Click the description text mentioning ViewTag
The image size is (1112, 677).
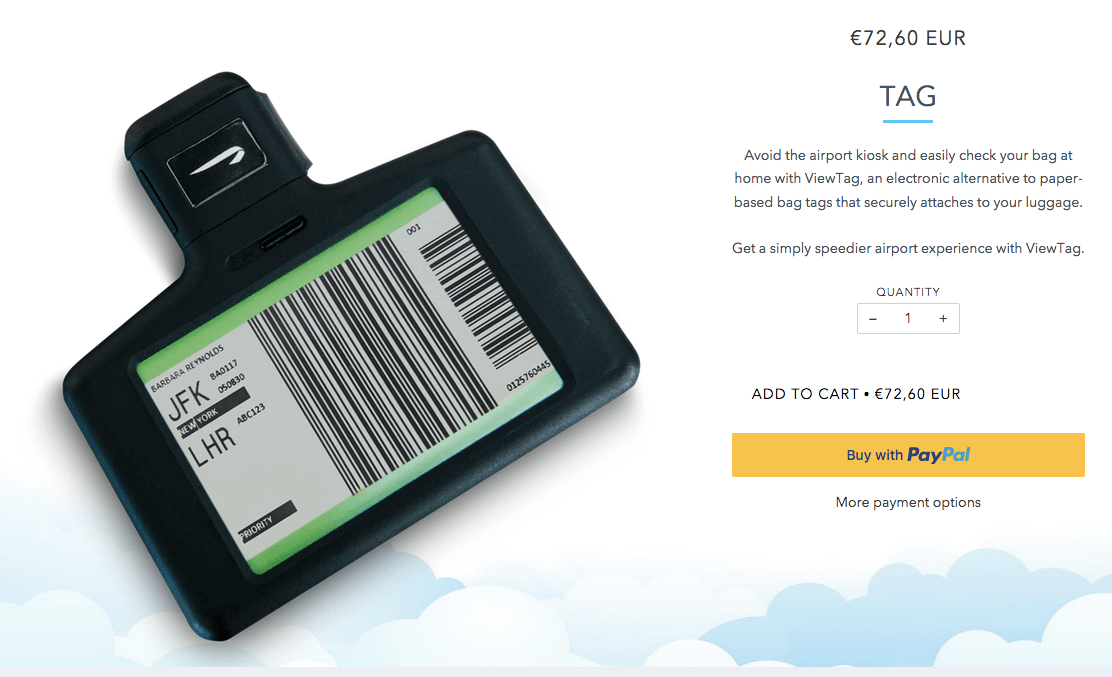[907, 178]
